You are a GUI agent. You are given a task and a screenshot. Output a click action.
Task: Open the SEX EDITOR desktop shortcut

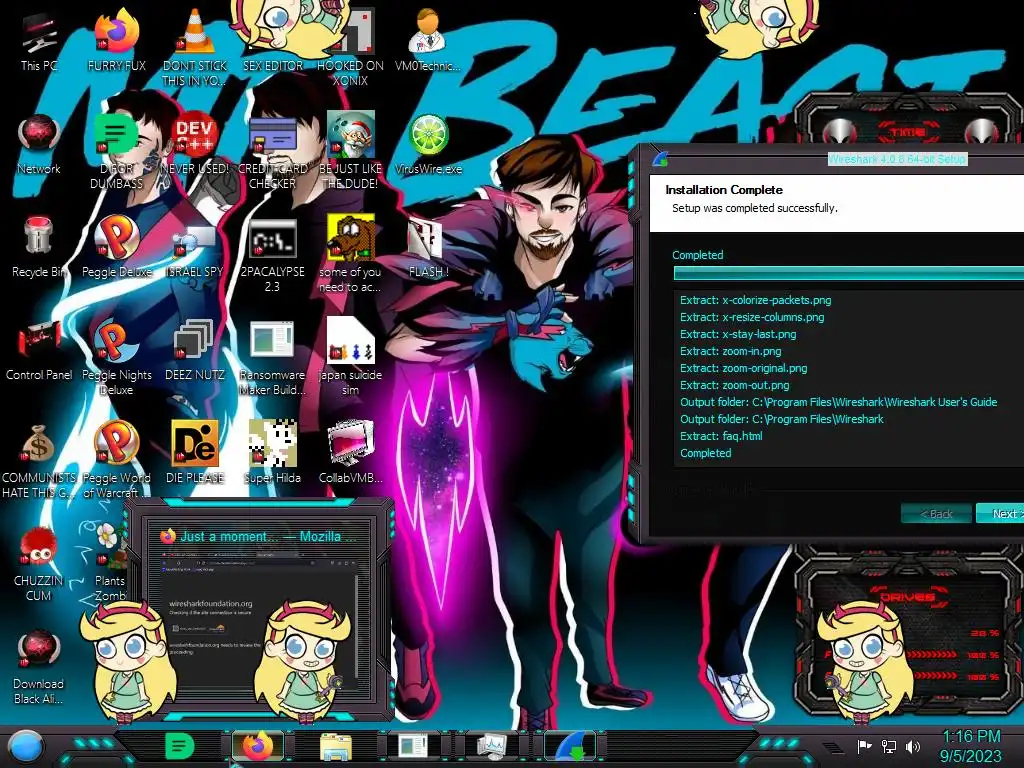(272, 40)
